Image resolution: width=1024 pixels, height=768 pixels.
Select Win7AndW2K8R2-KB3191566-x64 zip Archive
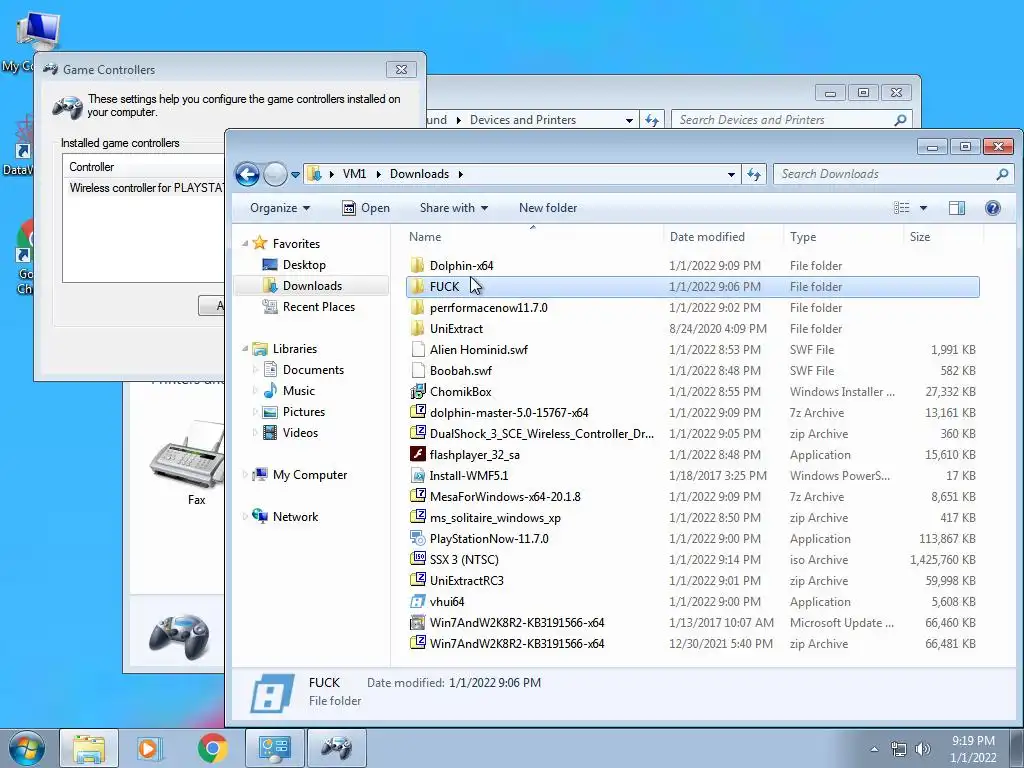pos(692,644)
